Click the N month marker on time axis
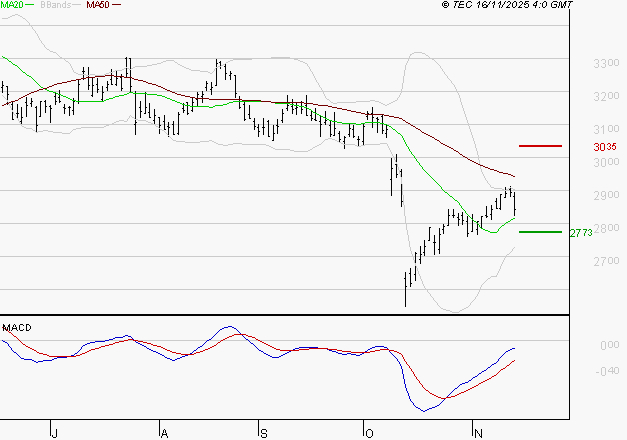The image size is (627, 440). coord(478,433)
